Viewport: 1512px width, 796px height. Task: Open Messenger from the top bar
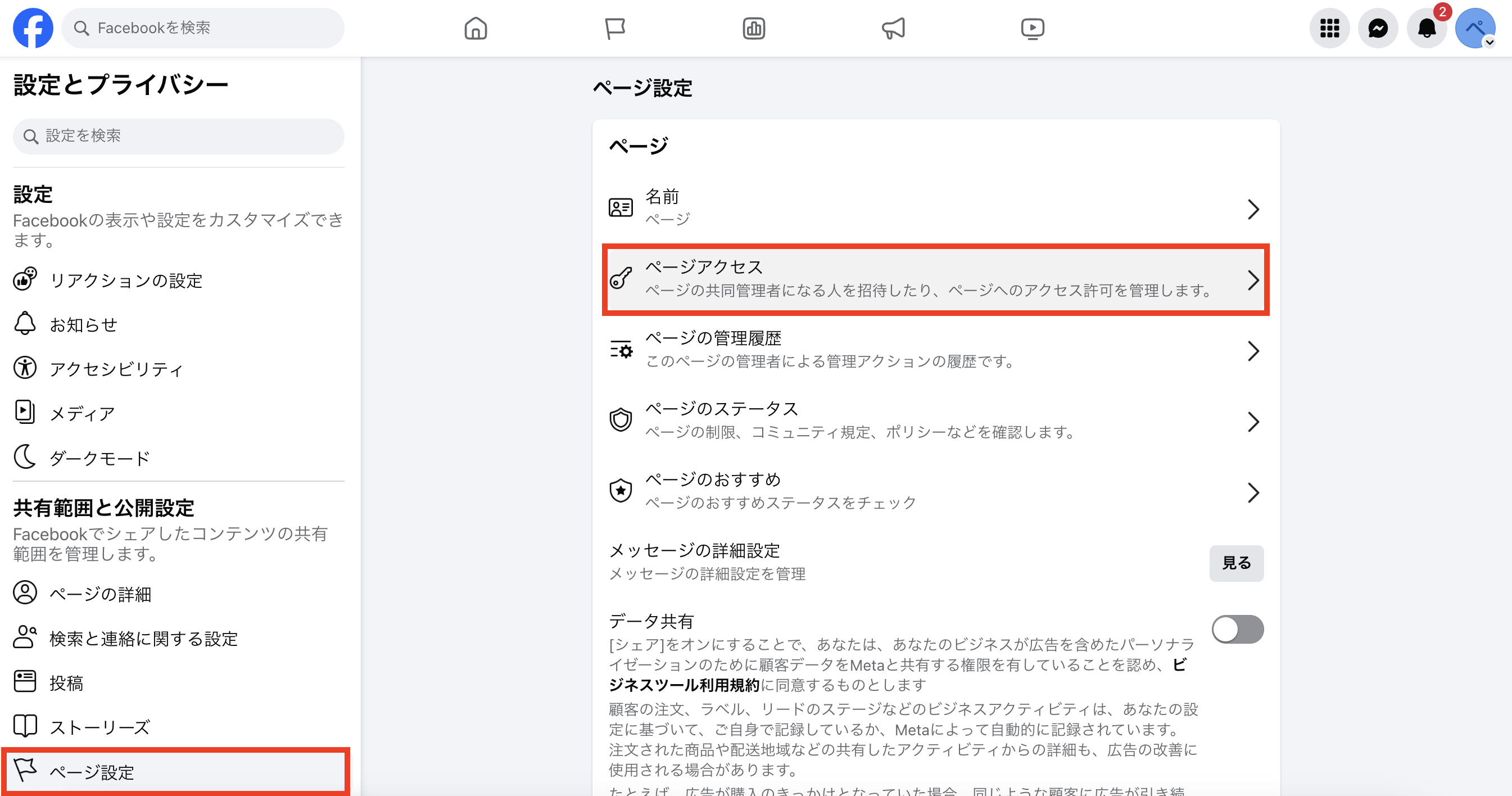[x=1378, y=28]
